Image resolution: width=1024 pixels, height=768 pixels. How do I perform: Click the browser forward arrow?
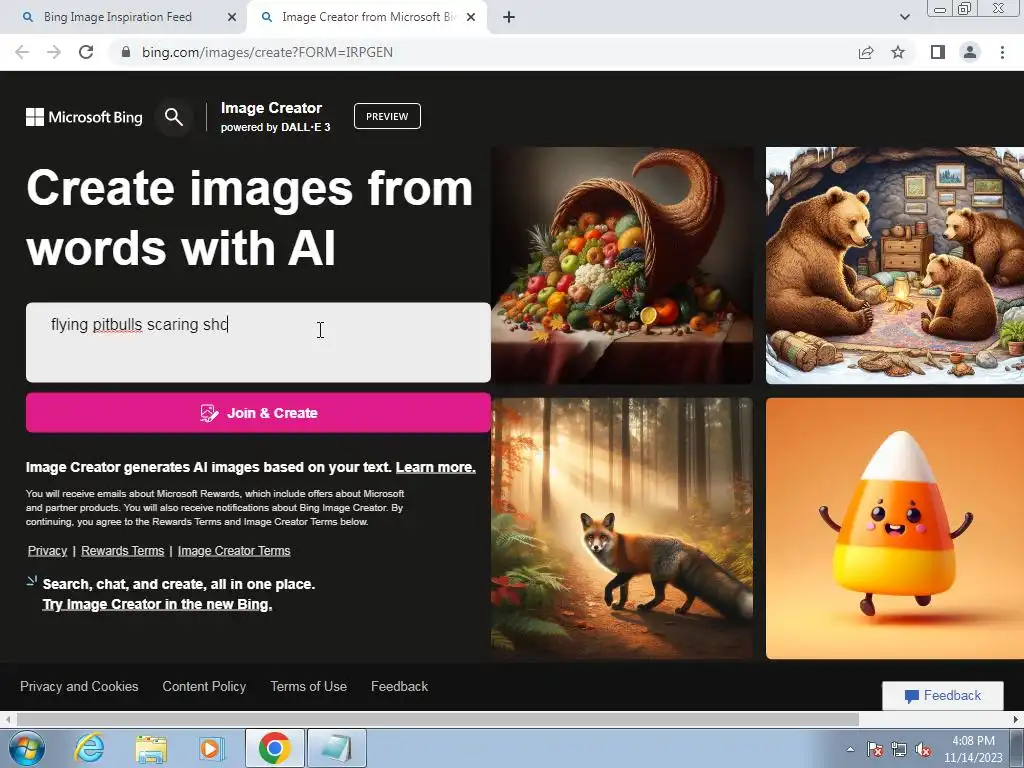coord(54,52)
